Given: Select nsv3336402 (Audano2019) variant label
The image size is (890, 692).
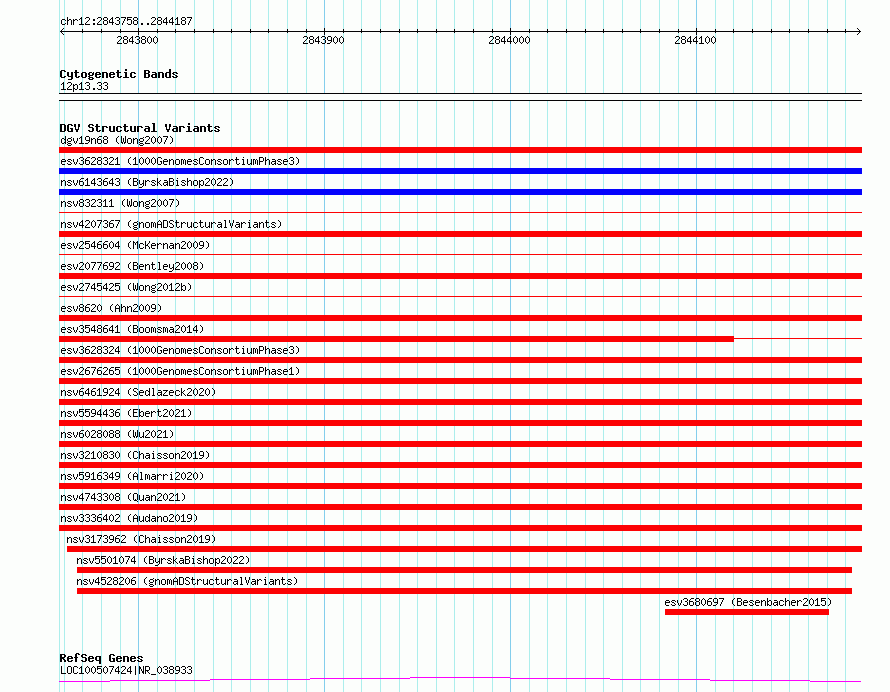Looking at the screenshot, I should [129, 518].
